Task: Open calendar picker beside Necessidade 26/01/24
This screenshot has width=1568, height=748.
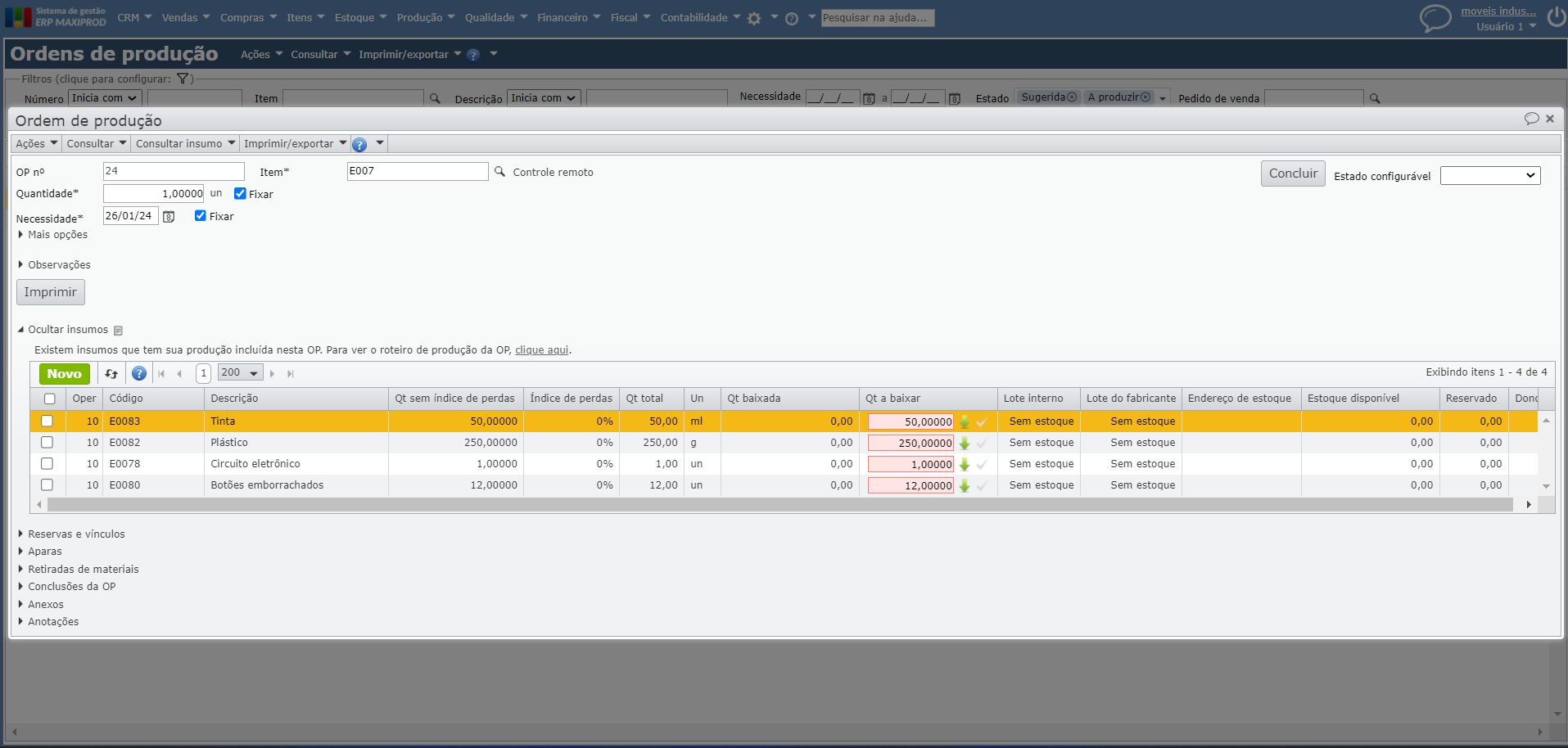Action: point(169,216)
